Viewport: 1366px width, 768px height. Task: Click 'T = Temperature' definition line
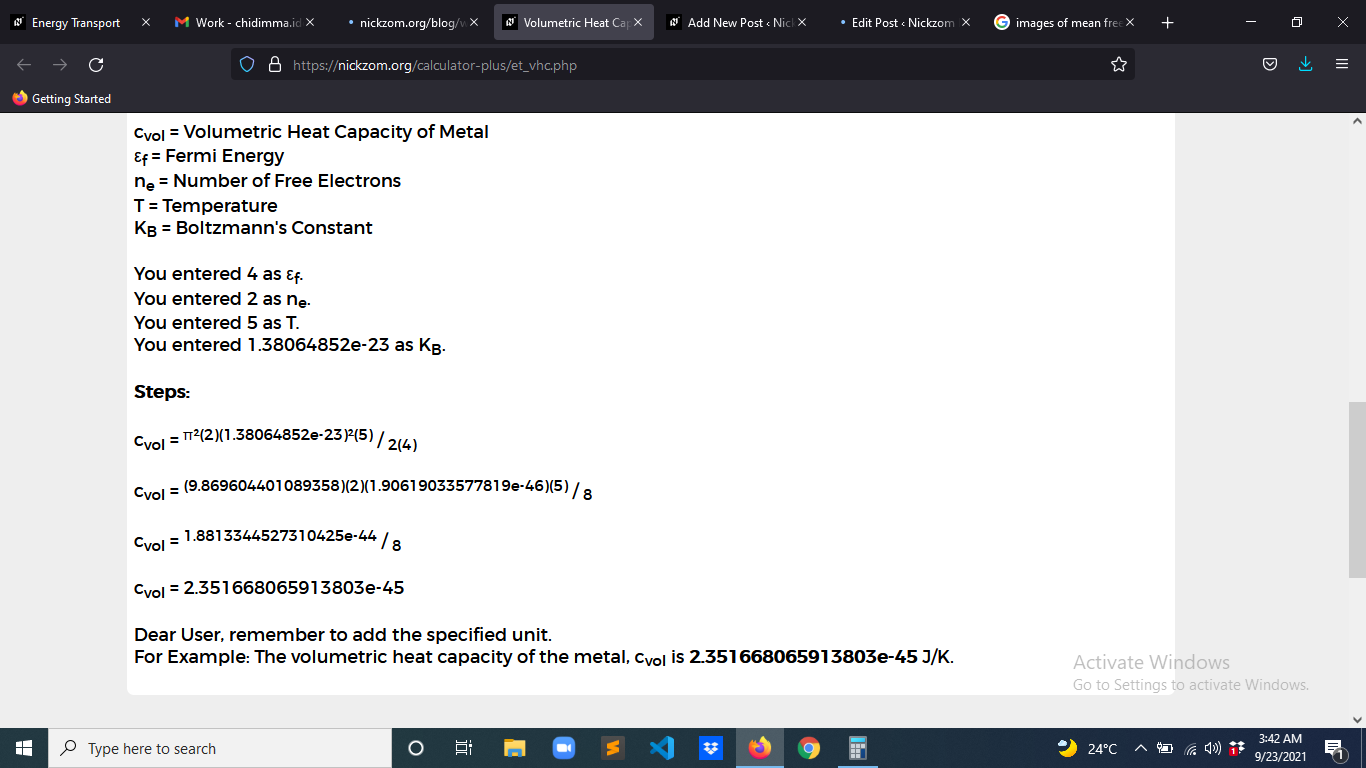click(206, 205)
